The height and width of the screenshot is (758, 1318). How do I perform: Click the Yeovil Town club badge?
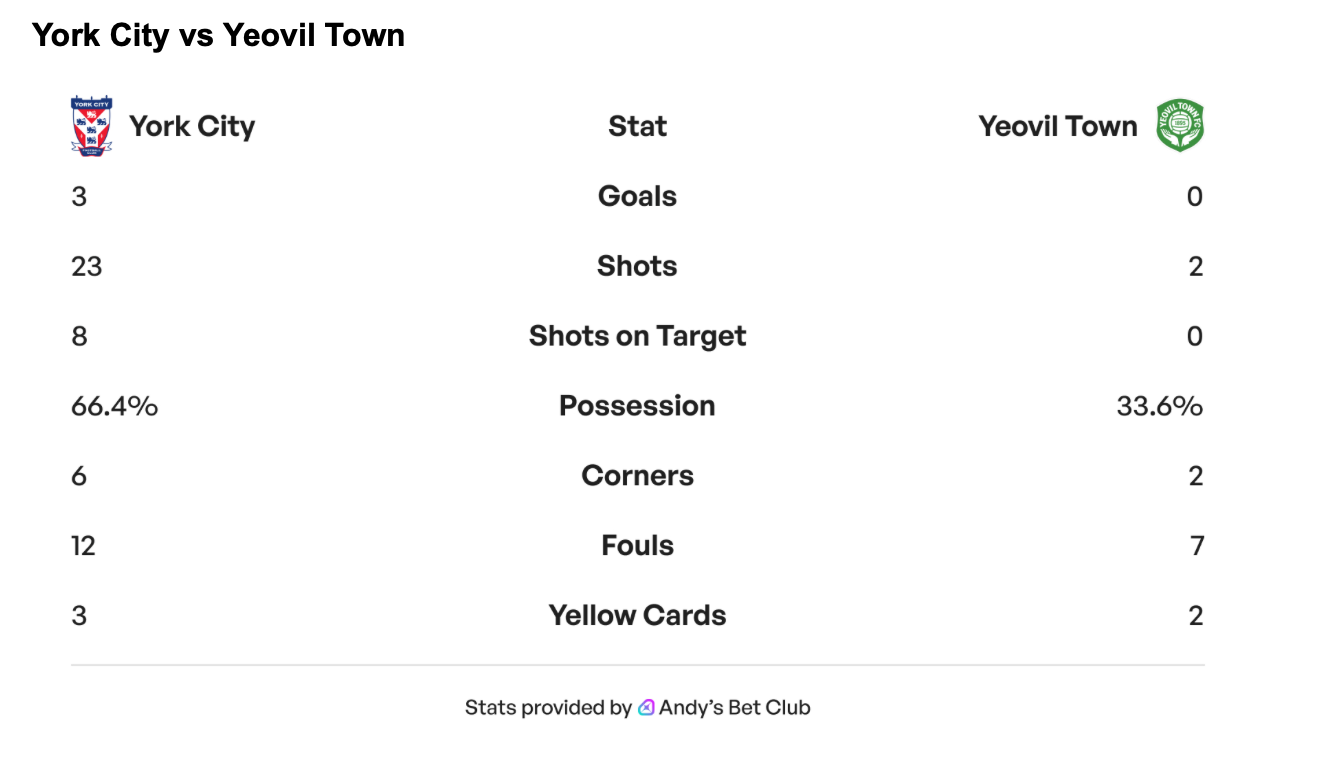tap(1180, 126)
